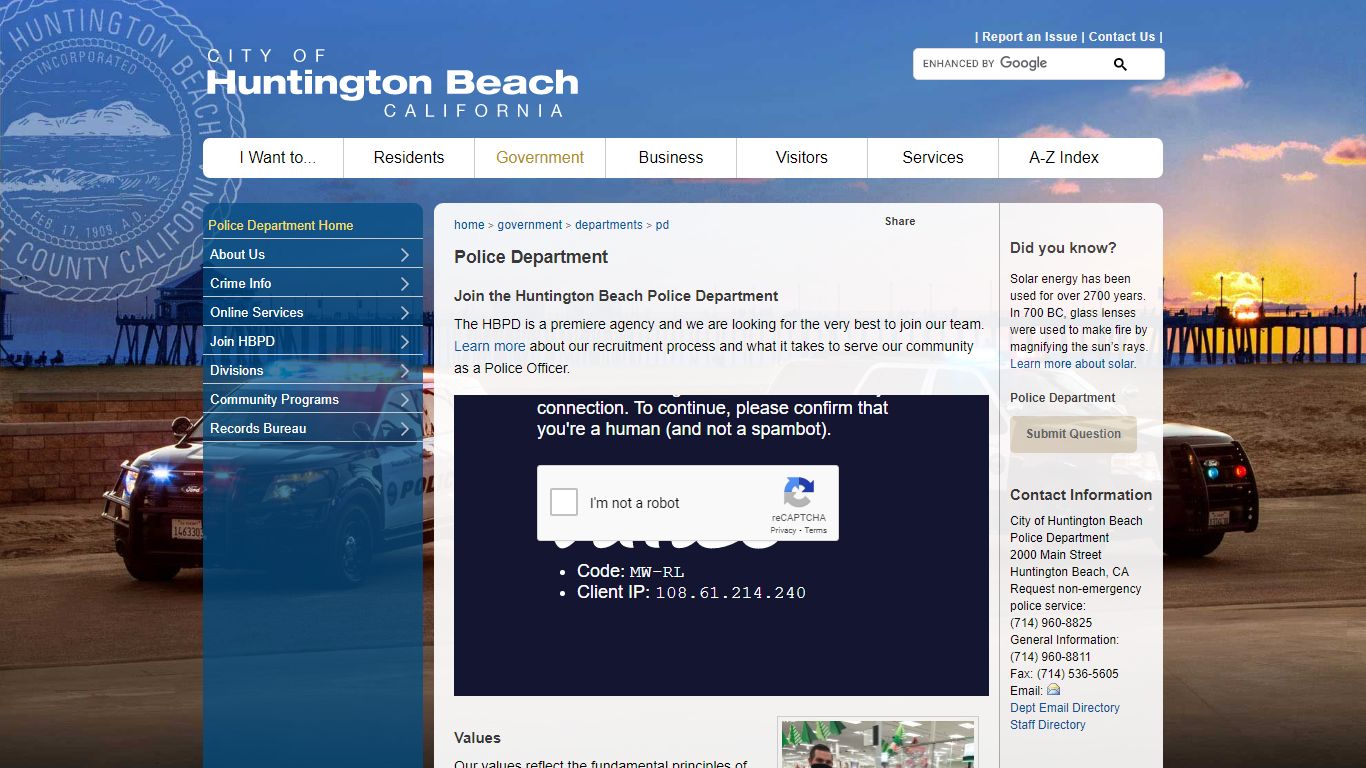The height and width of the screenshot is (768, 1366).
Task: Click the Submit Question button
Action: pyautogui.click(x=1073, y=434)
